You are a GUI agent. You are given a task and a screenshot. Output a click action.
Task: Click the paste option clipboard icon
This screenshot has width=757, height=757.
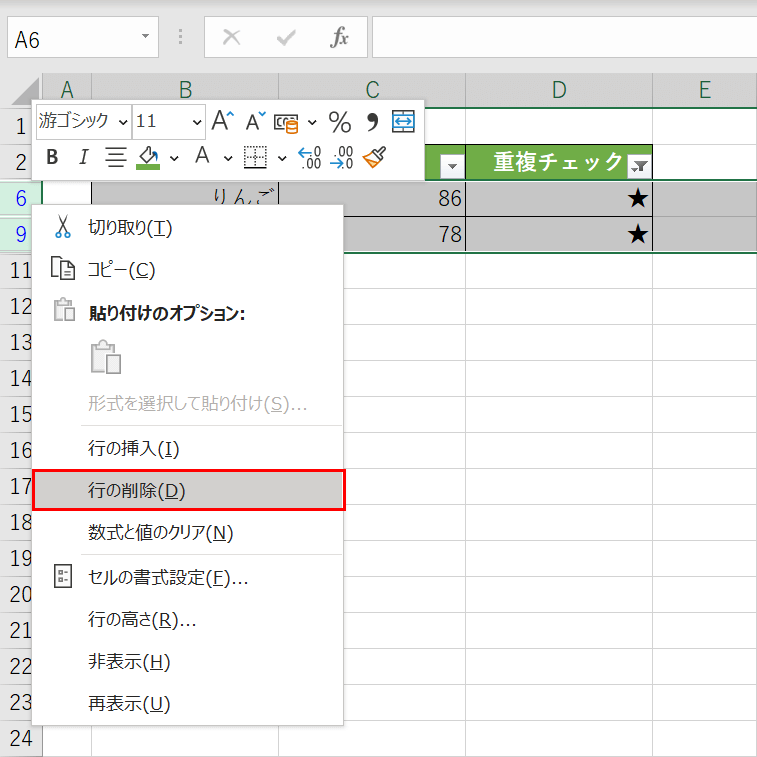point(106,357)
